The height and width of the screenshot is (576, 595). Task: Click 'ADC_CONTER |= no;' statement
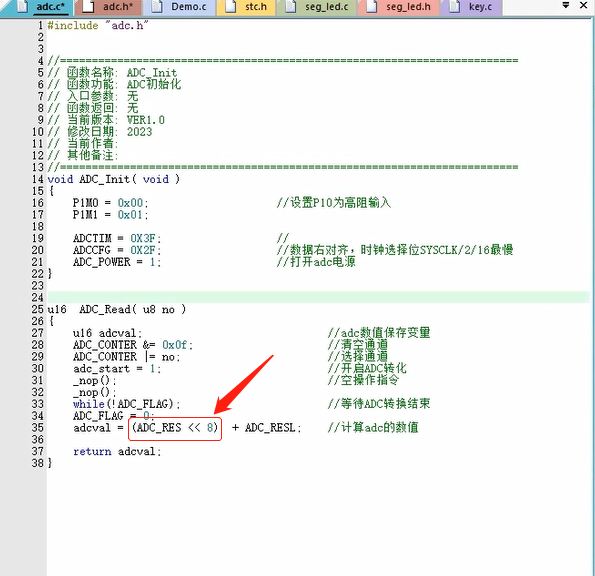coord(126,357)
